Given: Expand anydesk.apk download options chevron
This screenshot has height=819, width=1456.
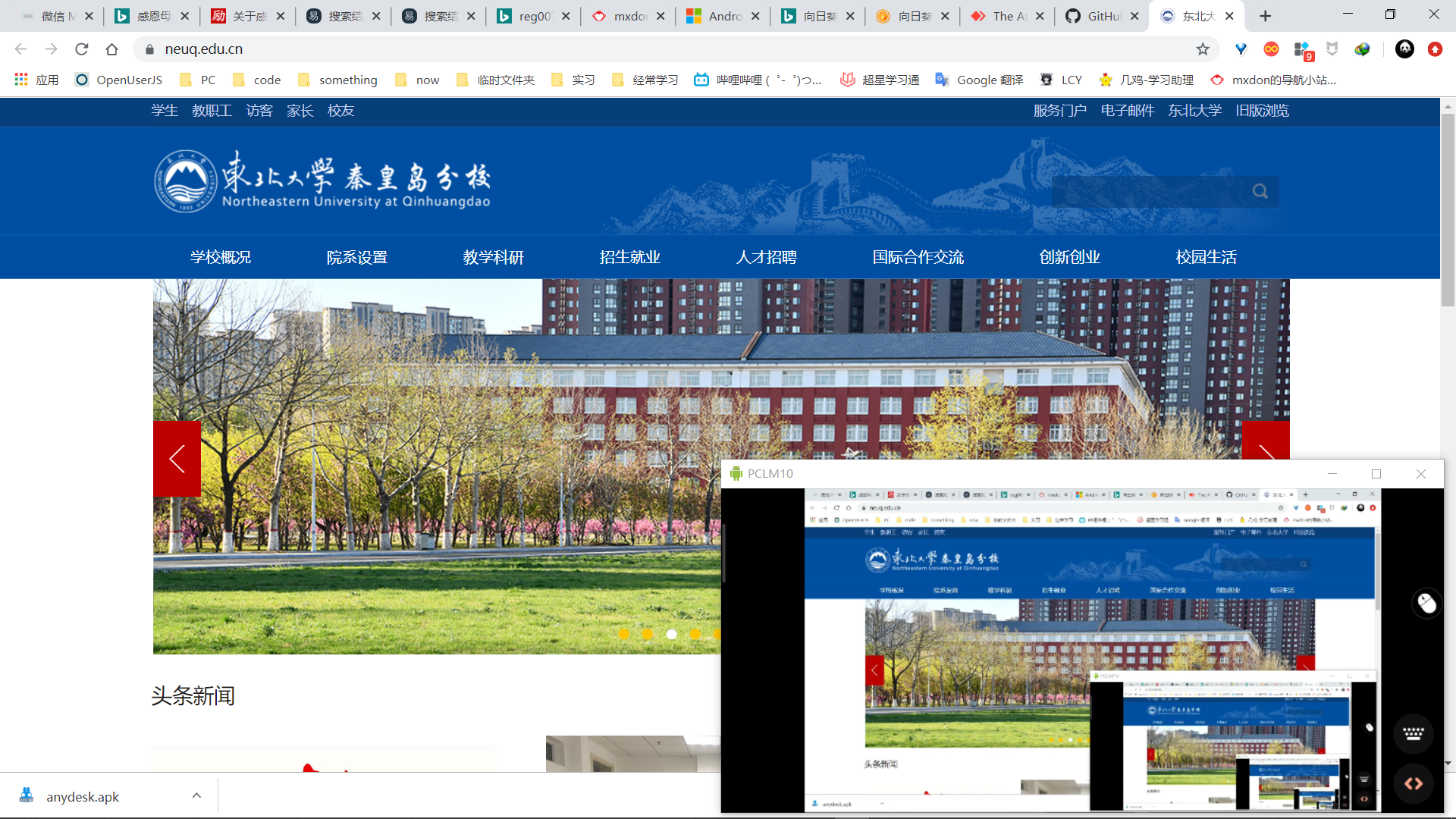Looking at the screenshot, I should click(x=196, y=795).
